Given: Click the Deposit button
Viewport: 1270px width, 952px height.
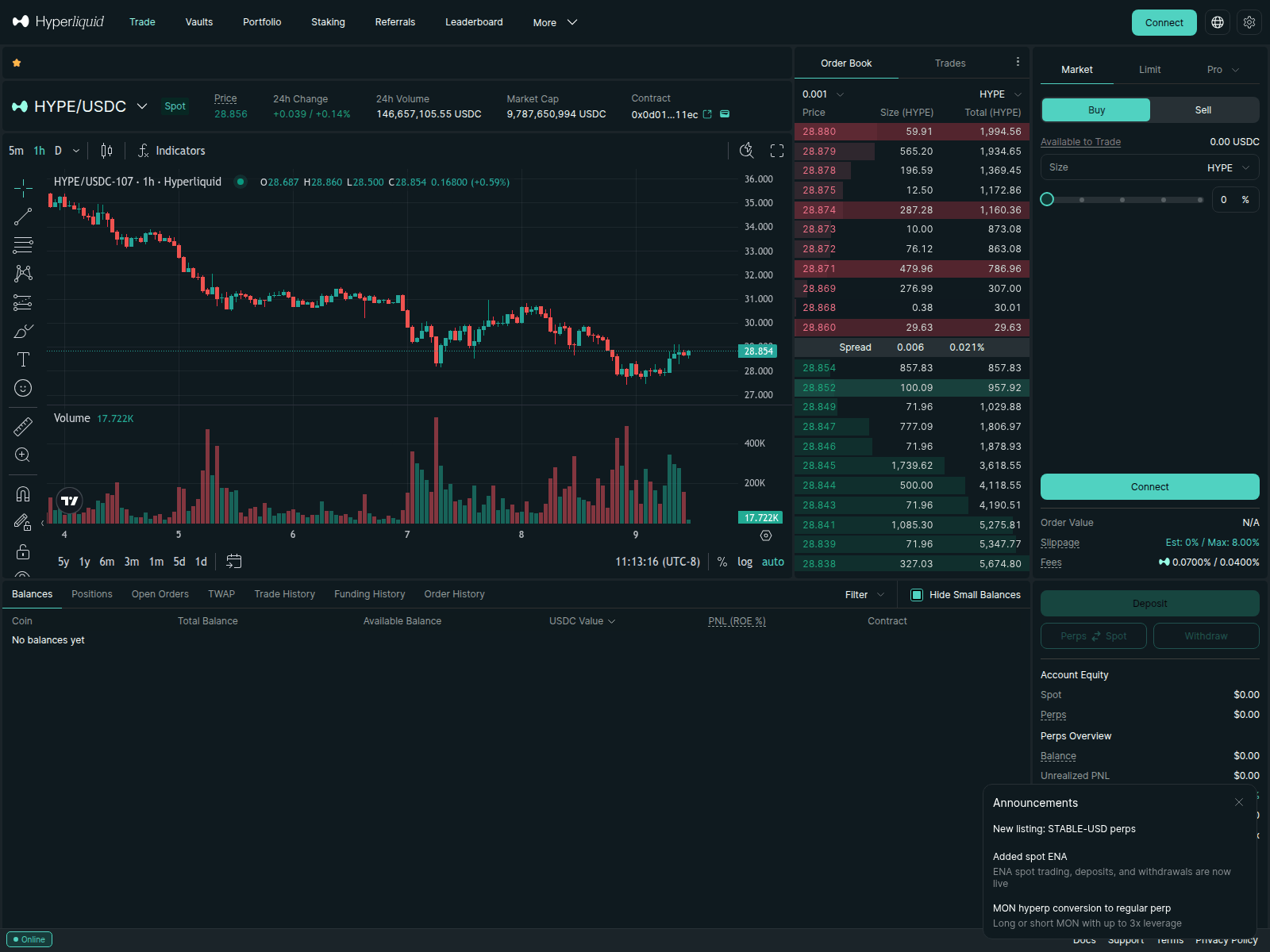Looking at the screenshot, I should tap(1149, 604).
